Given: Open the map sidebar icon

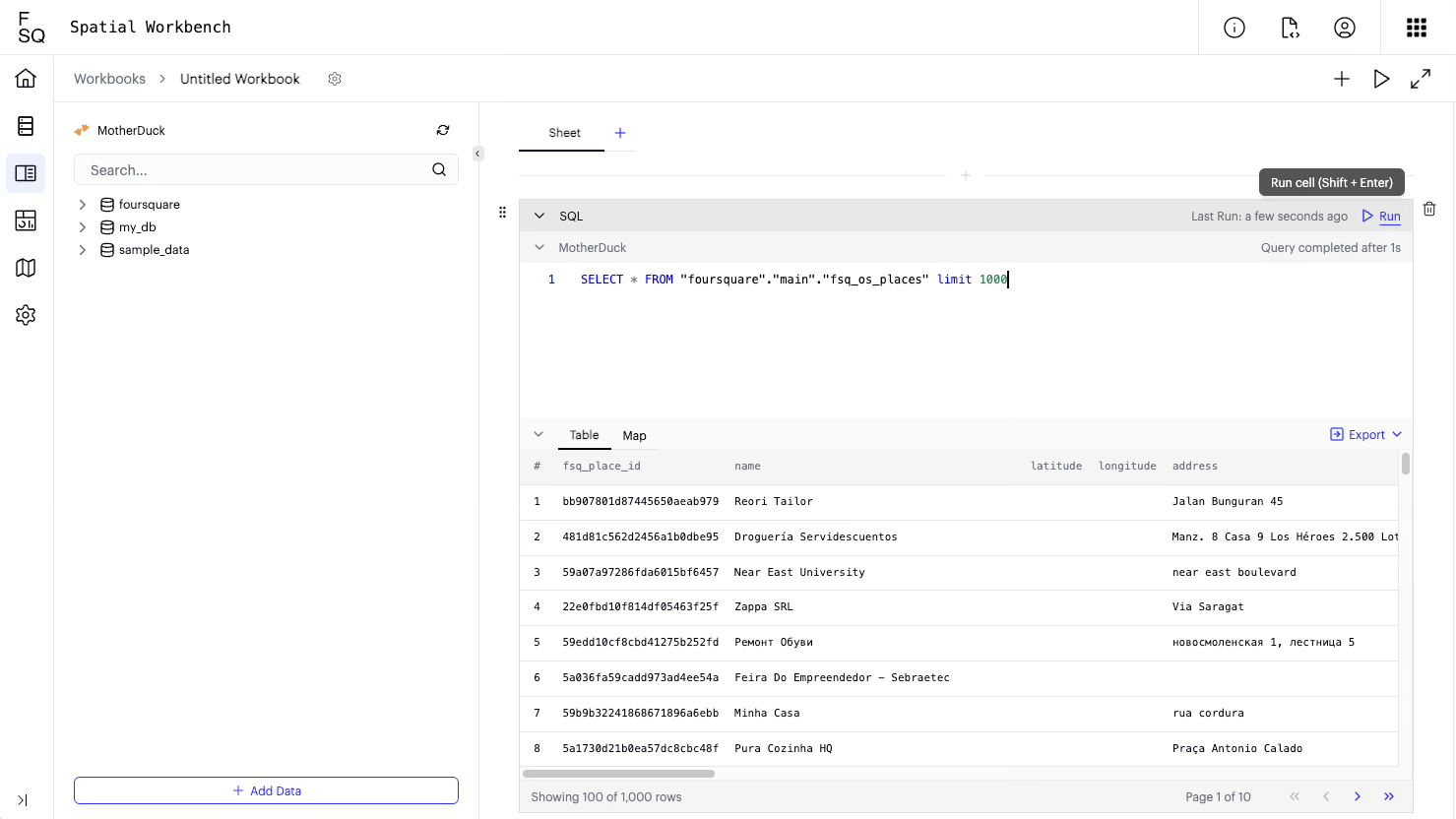Looking at the screenshot, I should [x=26, y=268].
